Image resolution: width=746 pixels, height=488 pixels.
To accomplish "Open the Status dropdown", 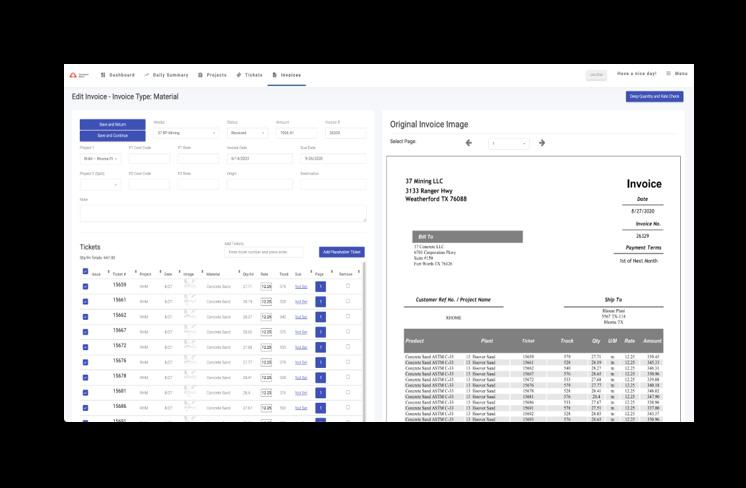I will point(247,133).
